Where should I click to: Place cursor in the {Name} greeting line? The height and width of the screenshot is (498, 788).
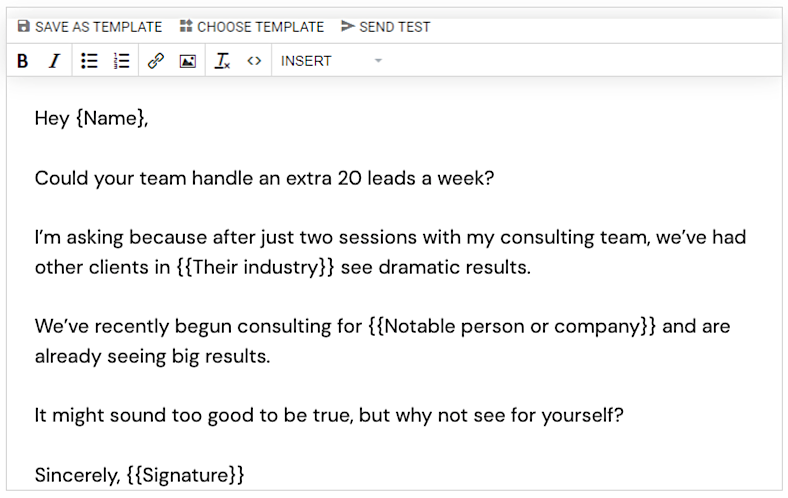[91, 119]
